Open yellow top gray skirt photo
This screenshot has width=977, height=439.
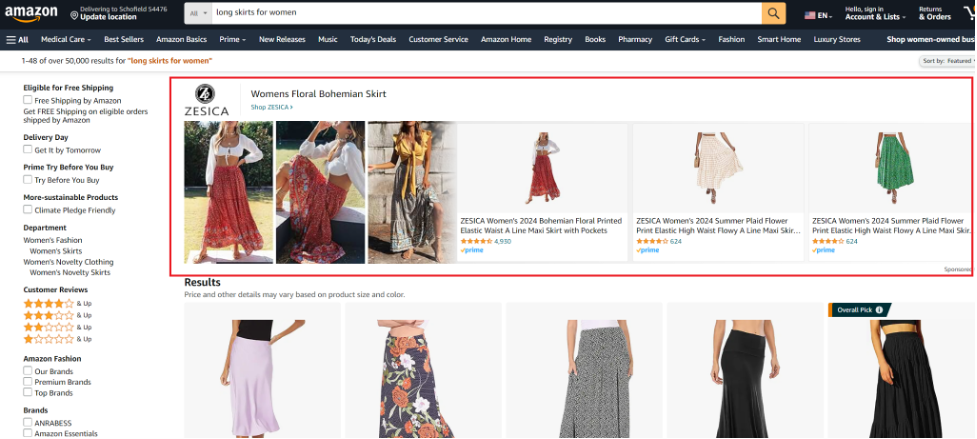(x=412, y=192)
